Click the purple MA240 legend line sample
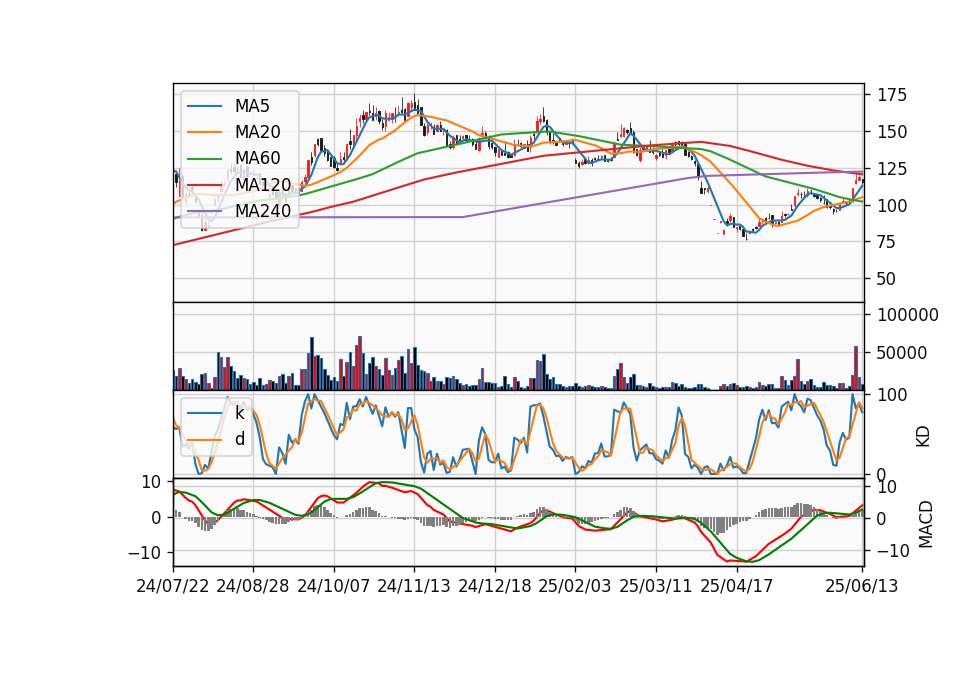The image size is (960, 690). click(204, 211)
